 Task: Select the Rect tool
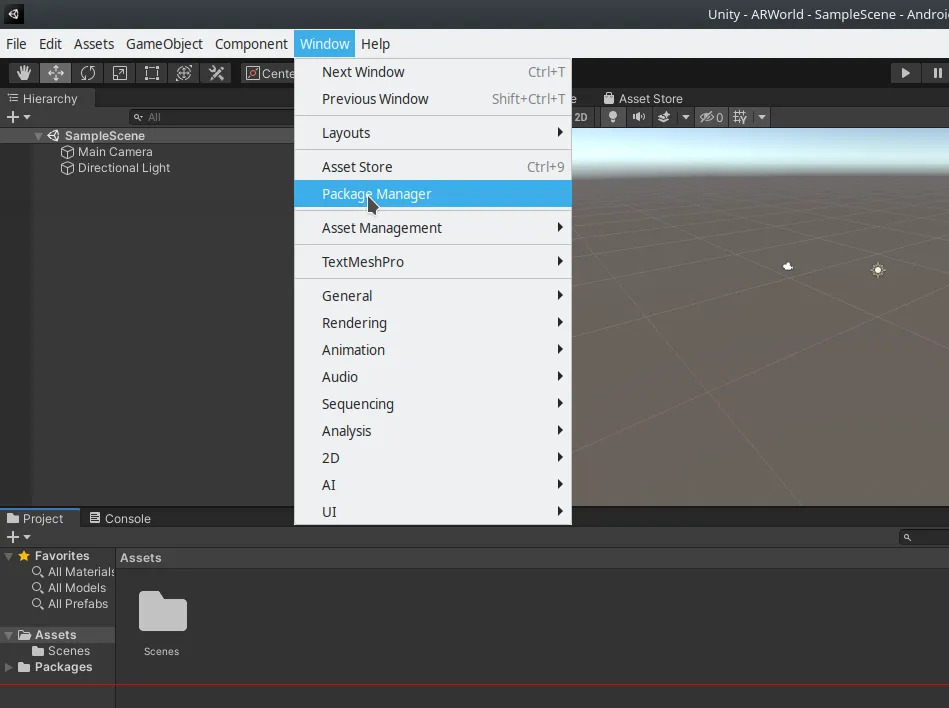pyautogui.click(x=152, y=73)
